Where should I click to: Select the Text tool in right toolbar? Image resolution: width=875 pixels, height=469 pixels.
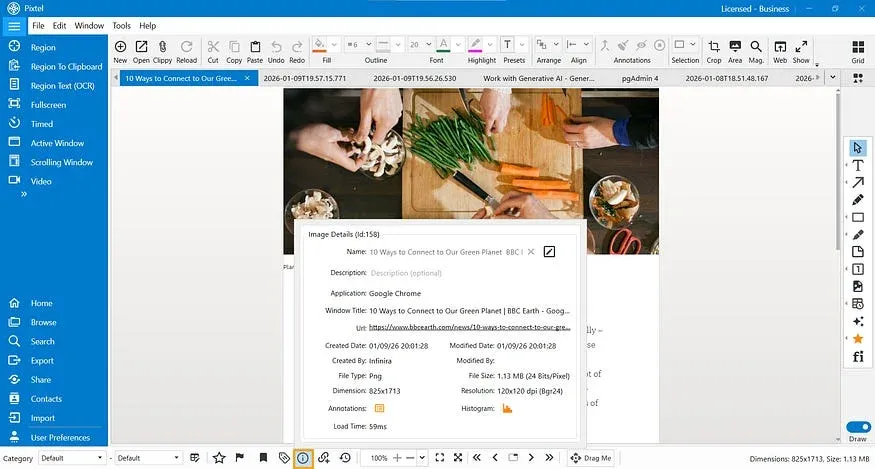point(858,165)
